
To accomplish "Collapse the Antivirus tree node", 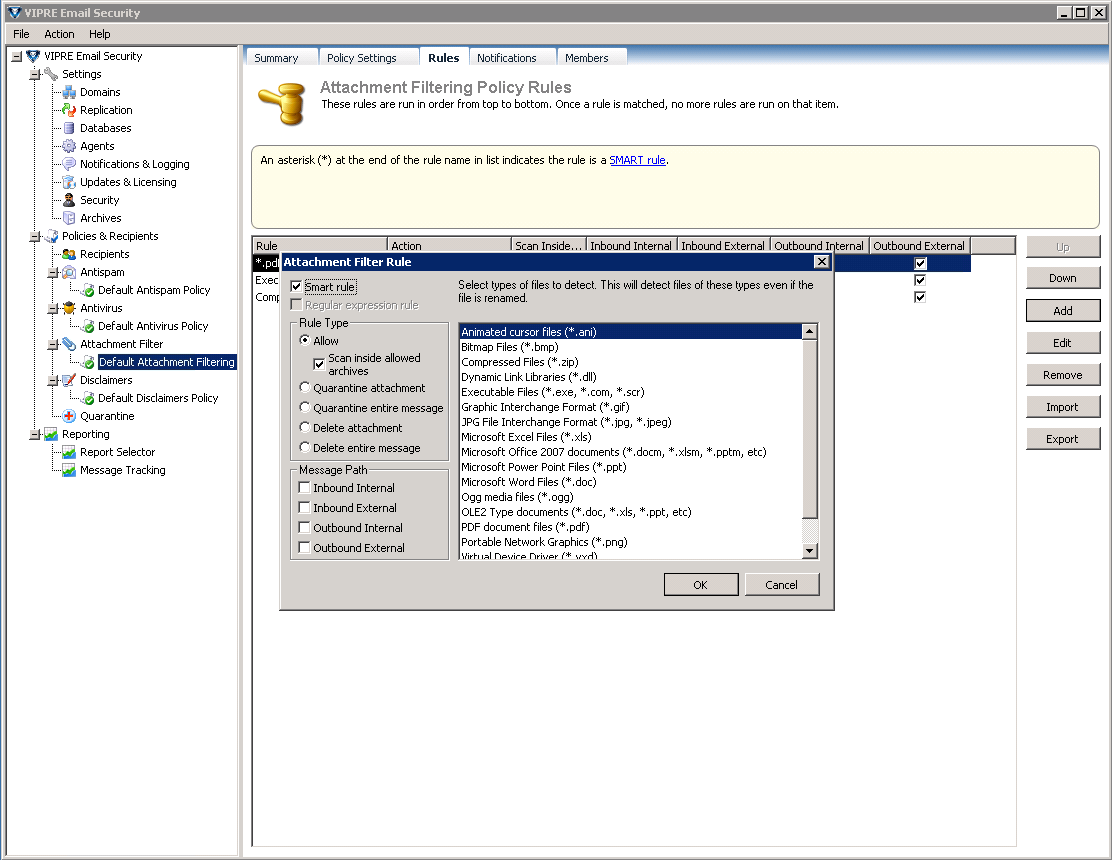I will click(x=52, y=308).
